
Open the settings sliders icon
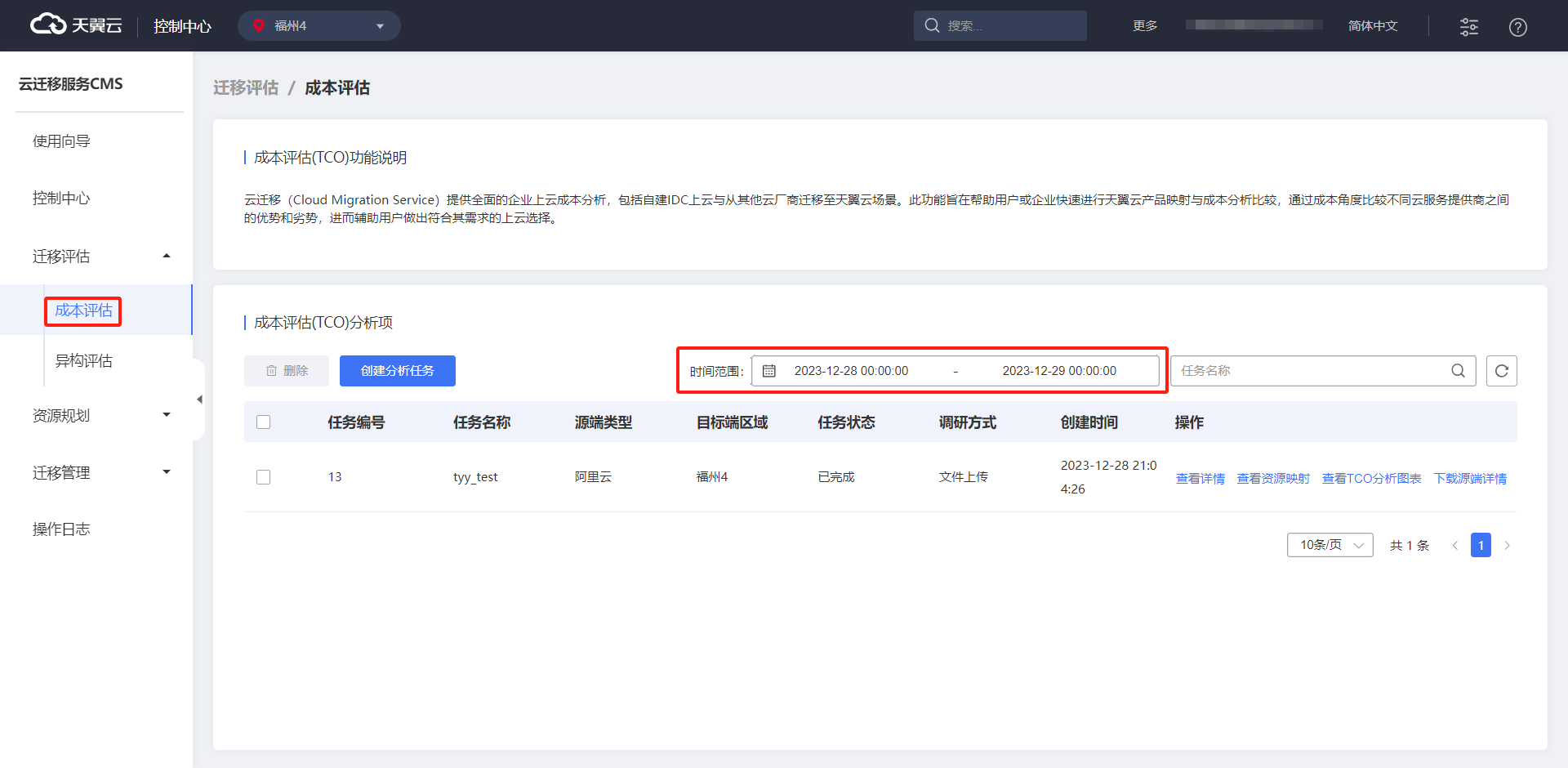[1468, 26]
